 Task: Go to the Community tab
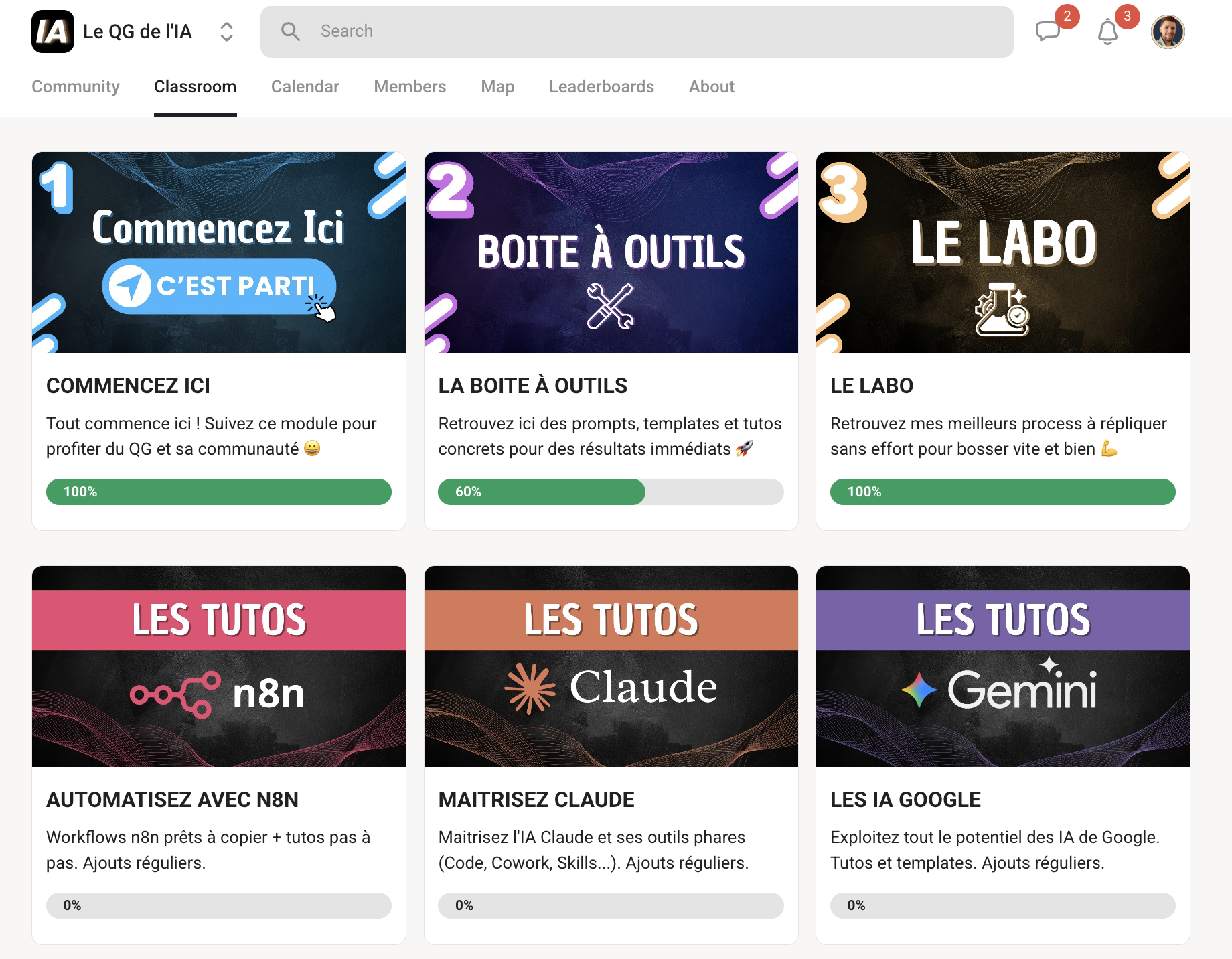76,86
